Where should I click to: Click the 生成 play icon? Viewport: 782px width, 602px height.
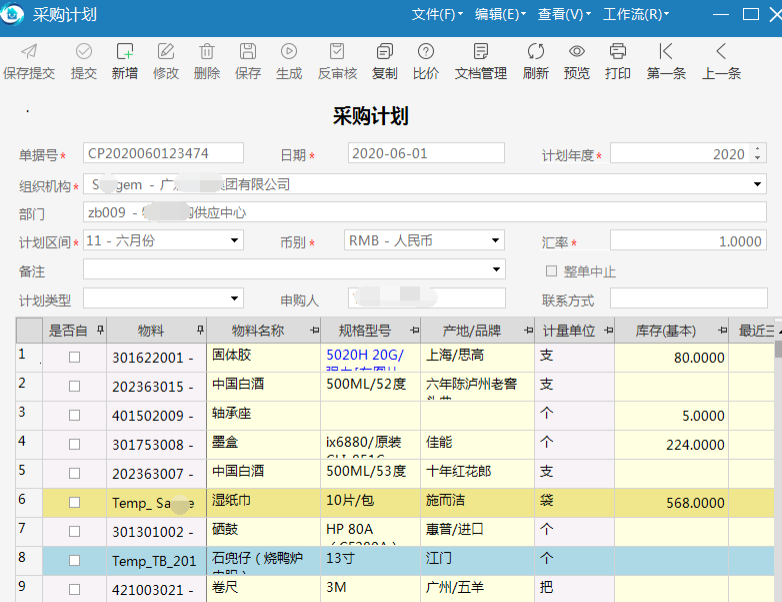click(x=289, y=51)
